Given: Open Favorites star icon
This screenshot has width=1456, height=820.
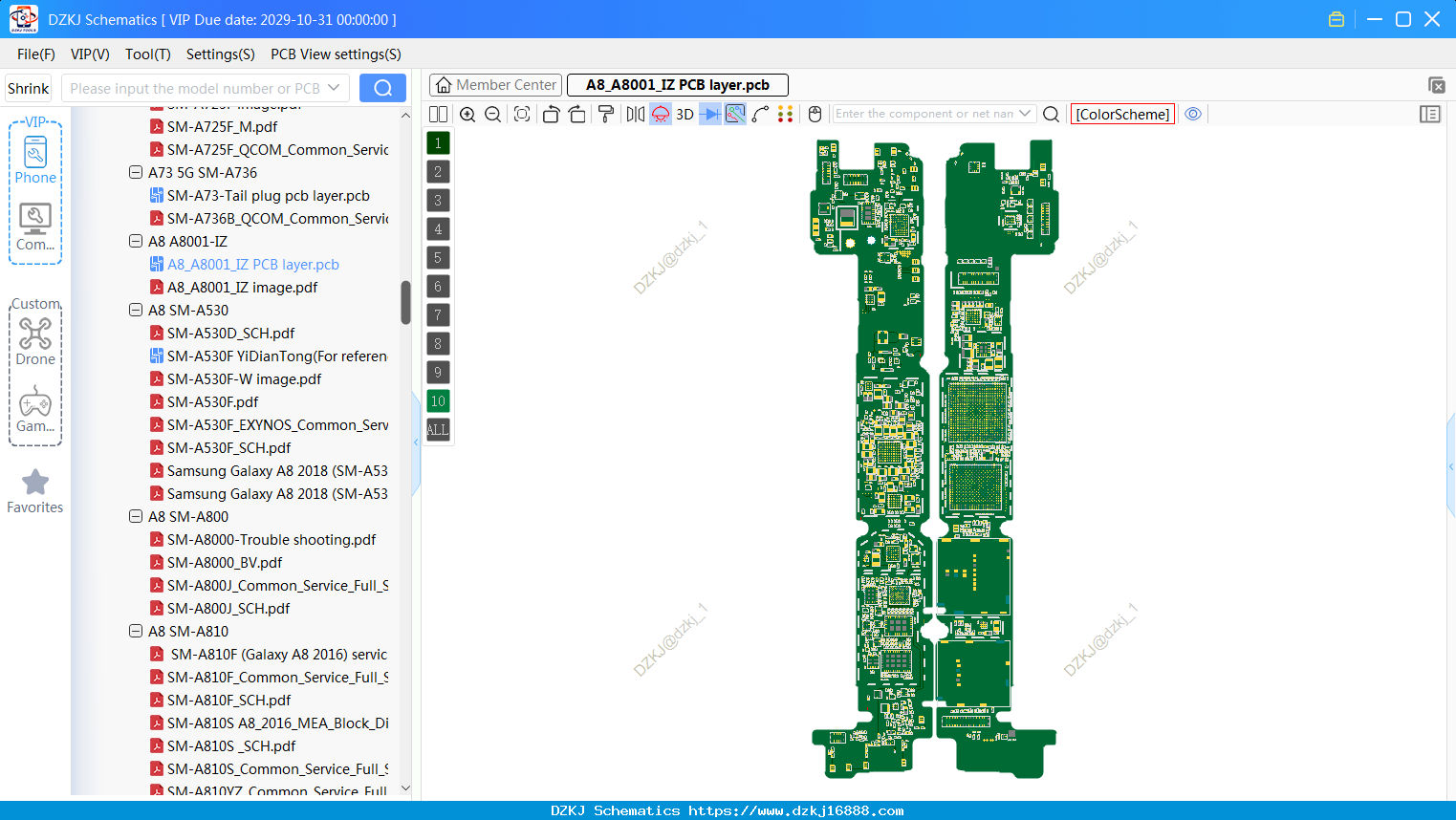Looking at the screenshot, I should 35,491.
